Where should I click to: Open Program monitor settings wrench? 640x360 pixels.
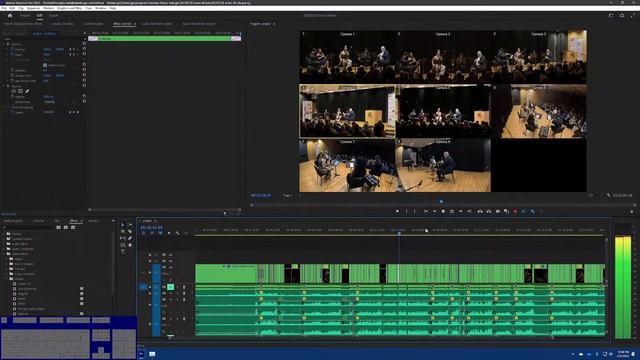click(608, 196)
